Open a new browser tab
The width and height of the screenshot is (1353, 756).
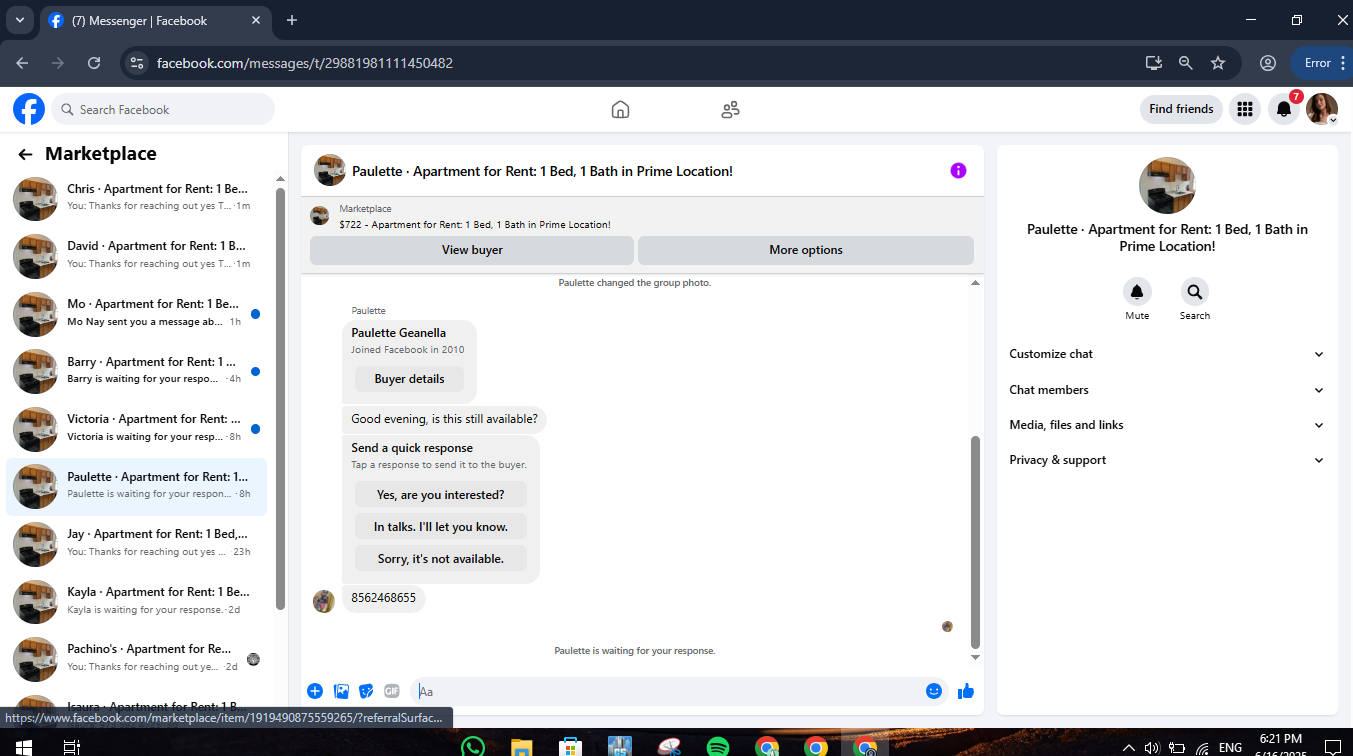[x=292, y=20]
